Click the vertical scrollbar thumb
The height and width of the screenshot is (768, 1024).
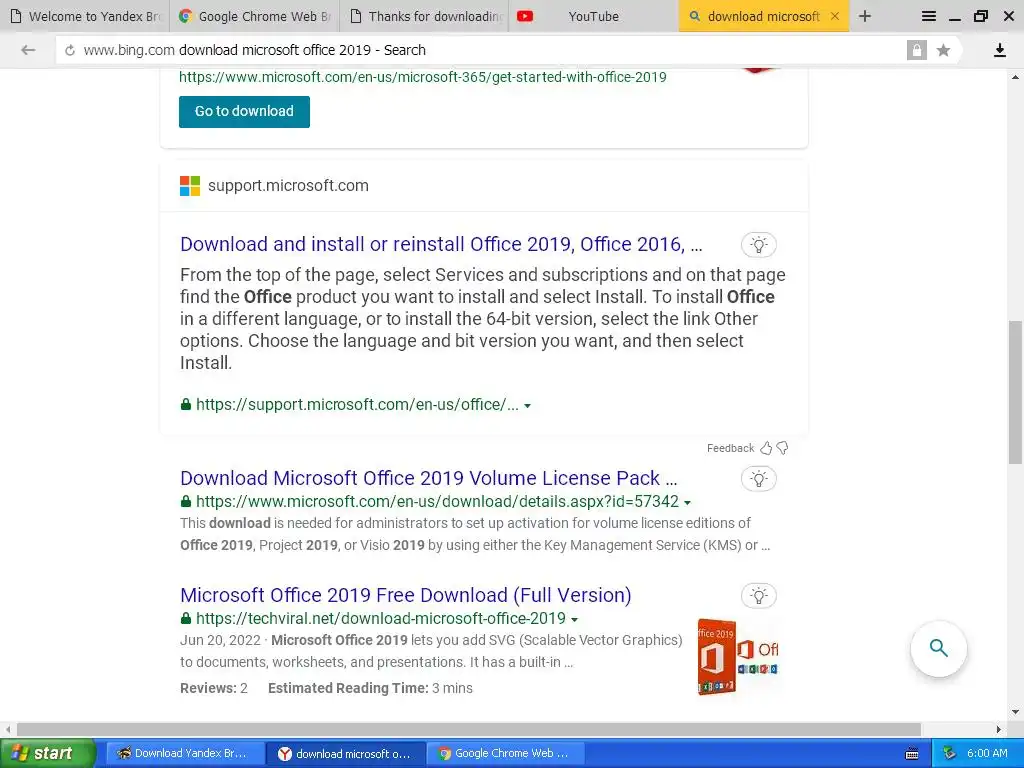click(1015, 392)
